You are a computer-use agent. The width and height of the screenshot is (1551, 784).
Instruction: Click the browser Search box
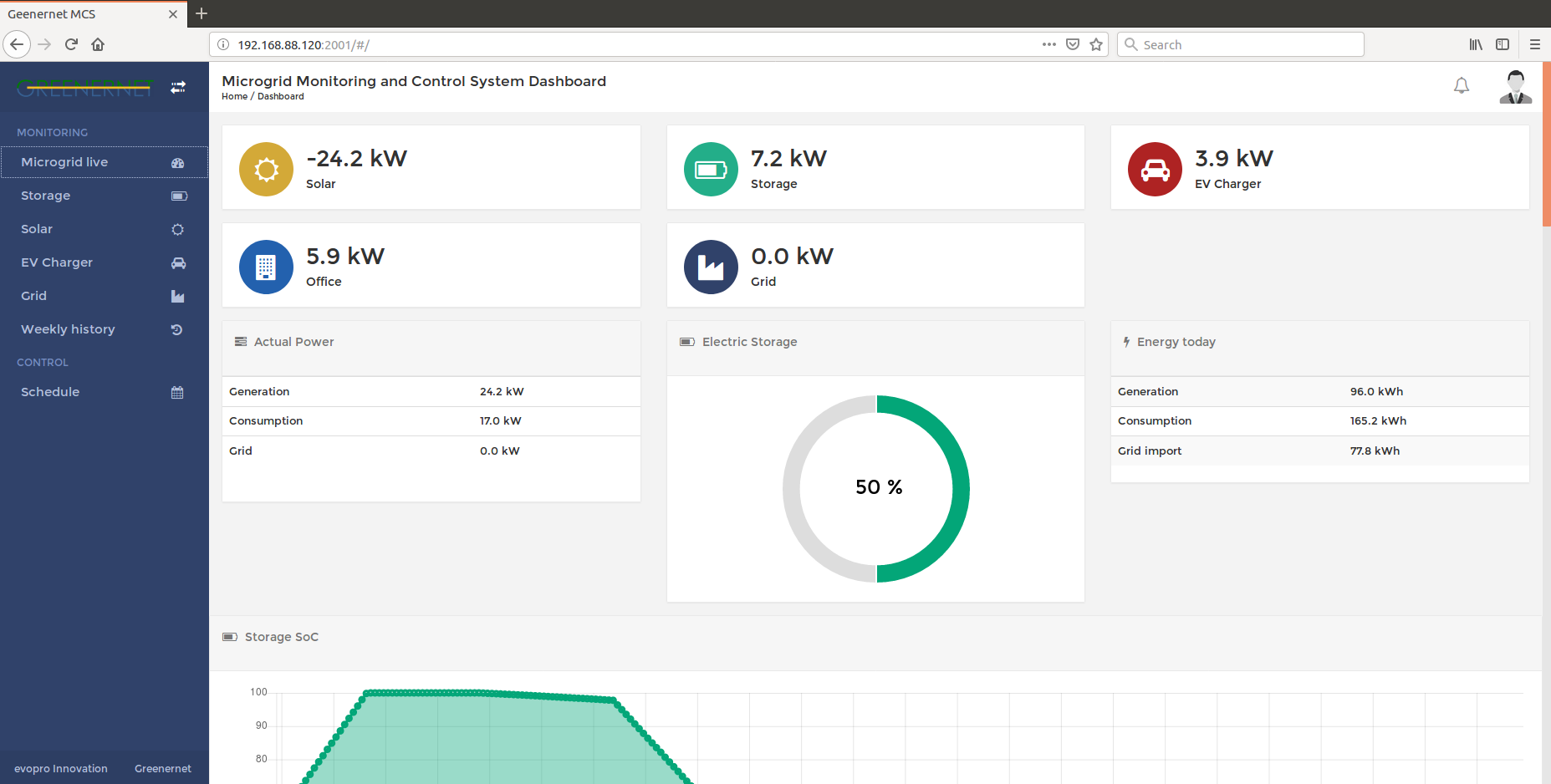tap(1241, 44)
